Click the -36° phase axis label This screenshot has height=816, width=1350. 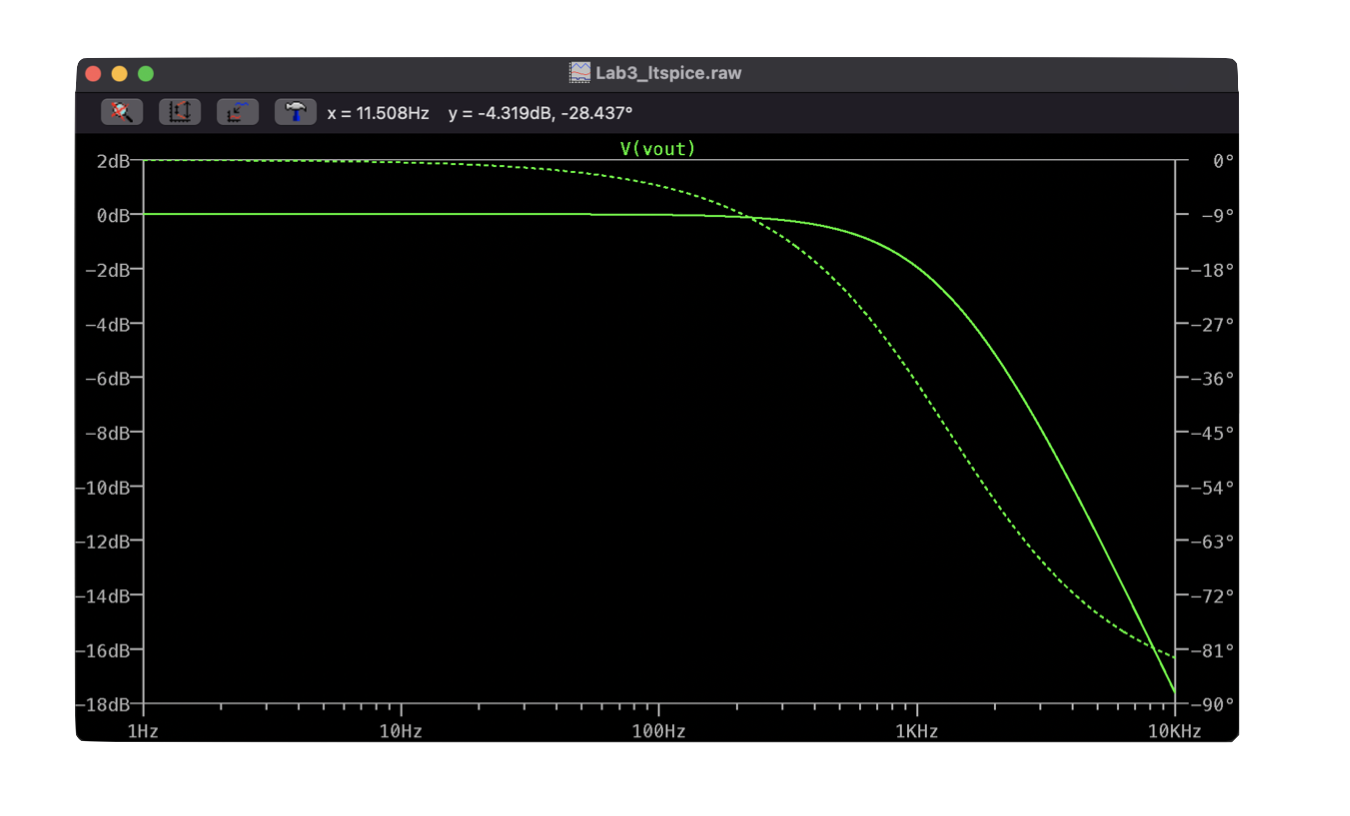click(x=1213, y=378)
